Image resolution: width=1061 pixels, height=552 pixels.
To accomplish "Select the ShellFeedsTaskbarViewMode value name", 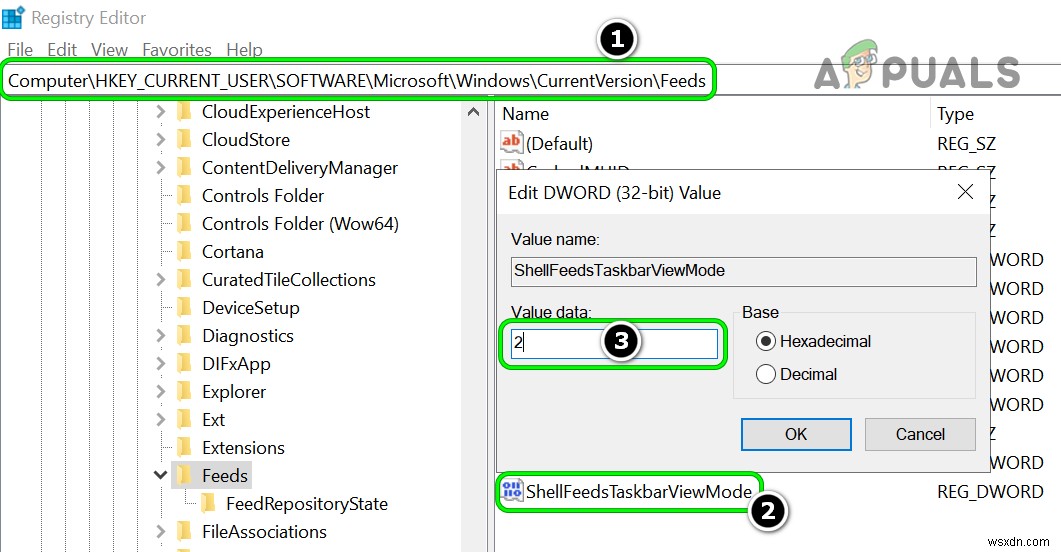I will 639,491.
